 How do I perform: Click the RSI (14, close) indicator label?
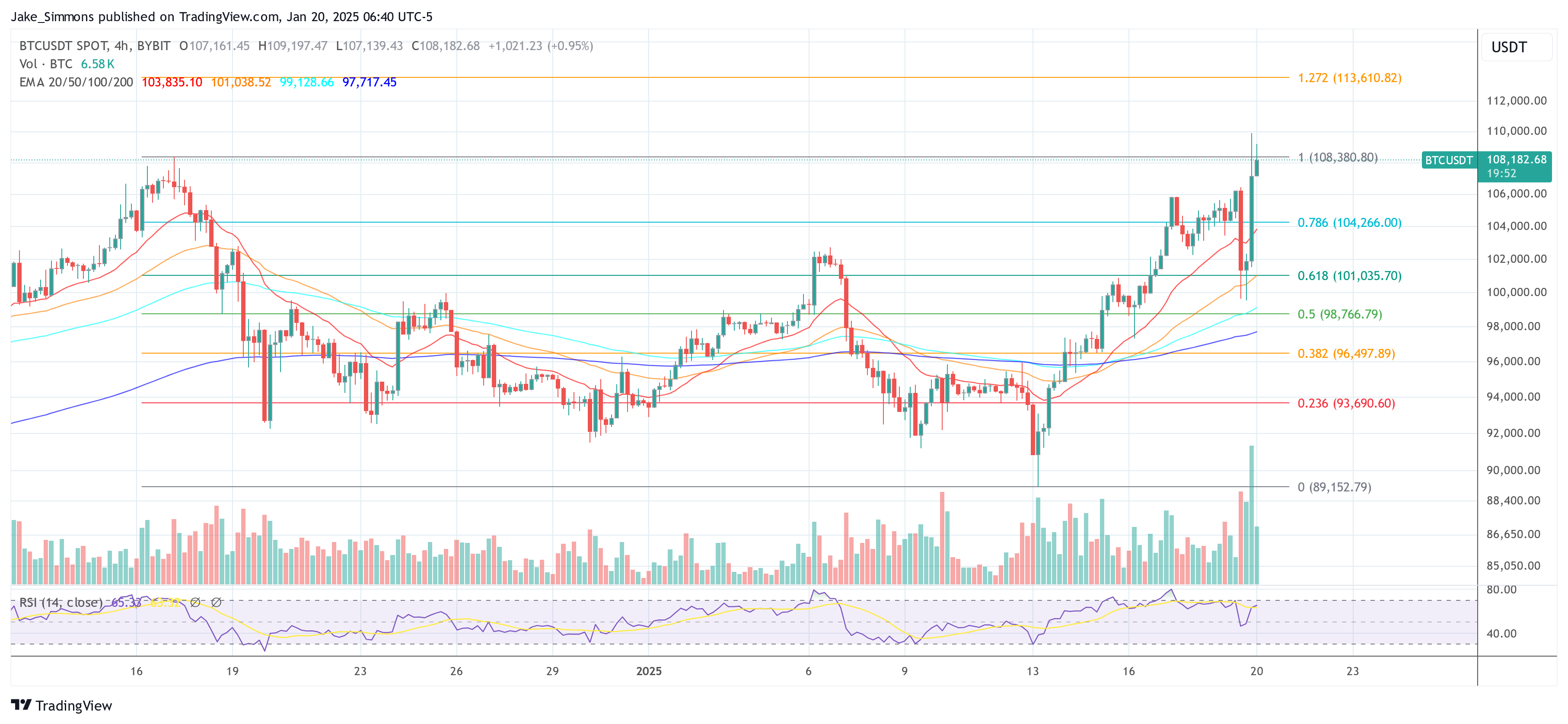pos(61,602)
